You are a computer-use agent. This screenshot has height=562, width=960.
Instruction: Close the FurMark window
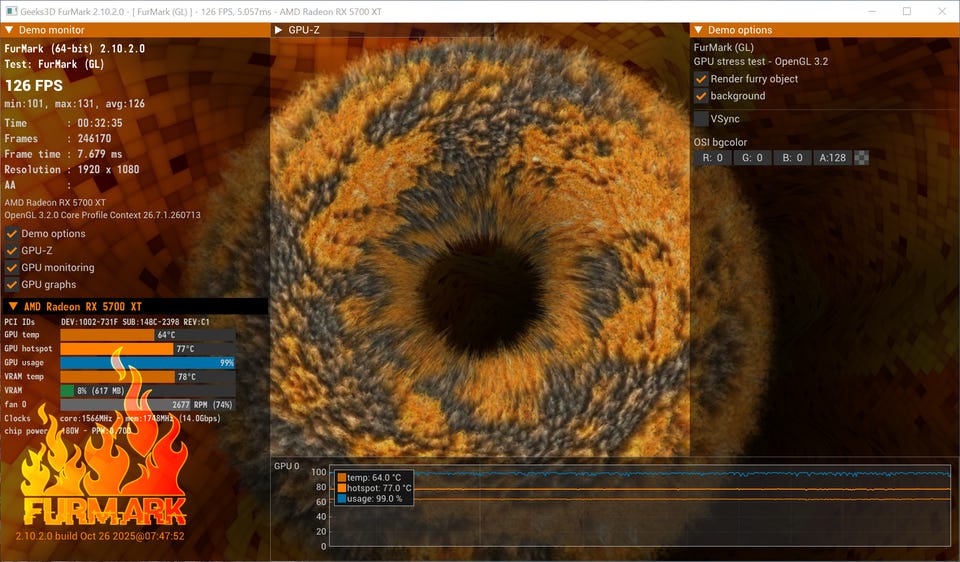[x=942, y=11]
